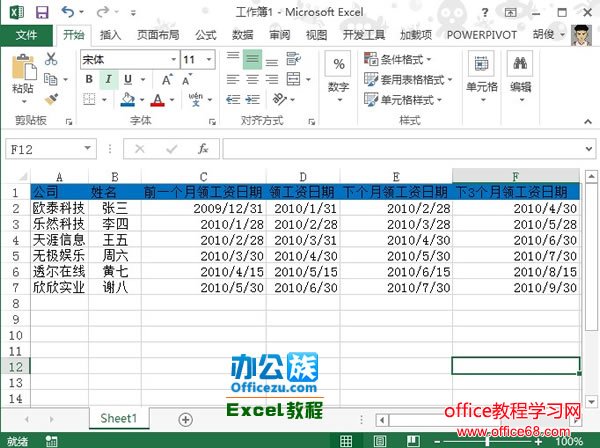600x448 pixels.
Task: Toggle Italic formatting
Action: click(109, 80)
